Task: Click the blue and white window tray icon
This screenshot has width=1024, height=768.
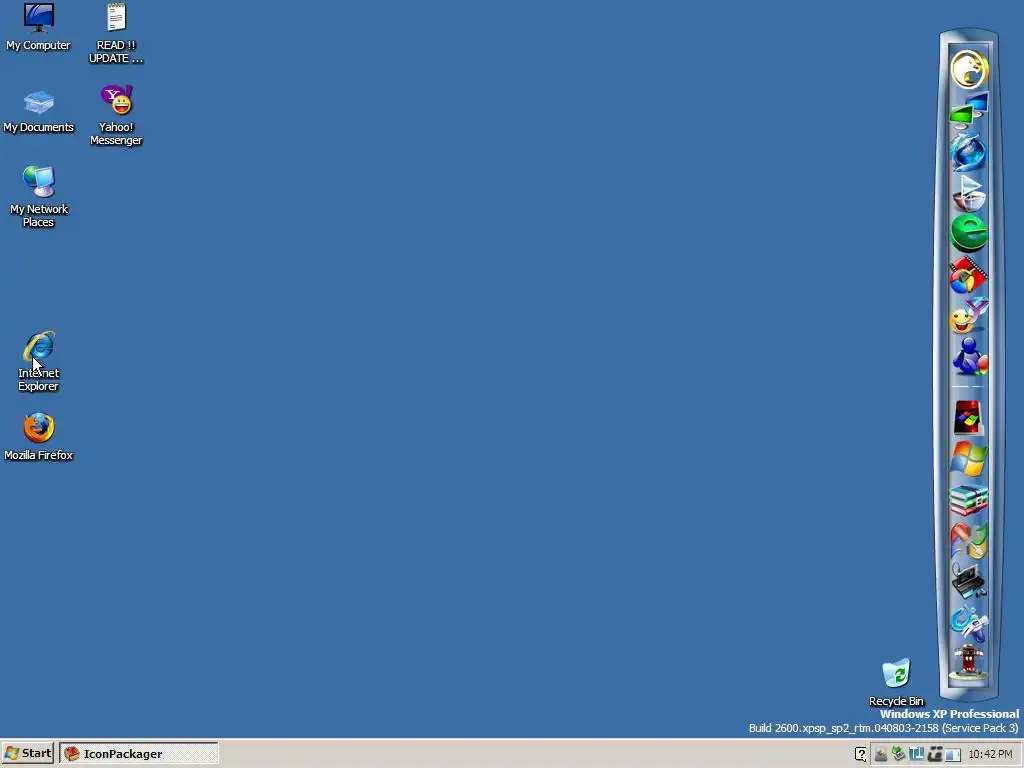Action: click(953, 754)
